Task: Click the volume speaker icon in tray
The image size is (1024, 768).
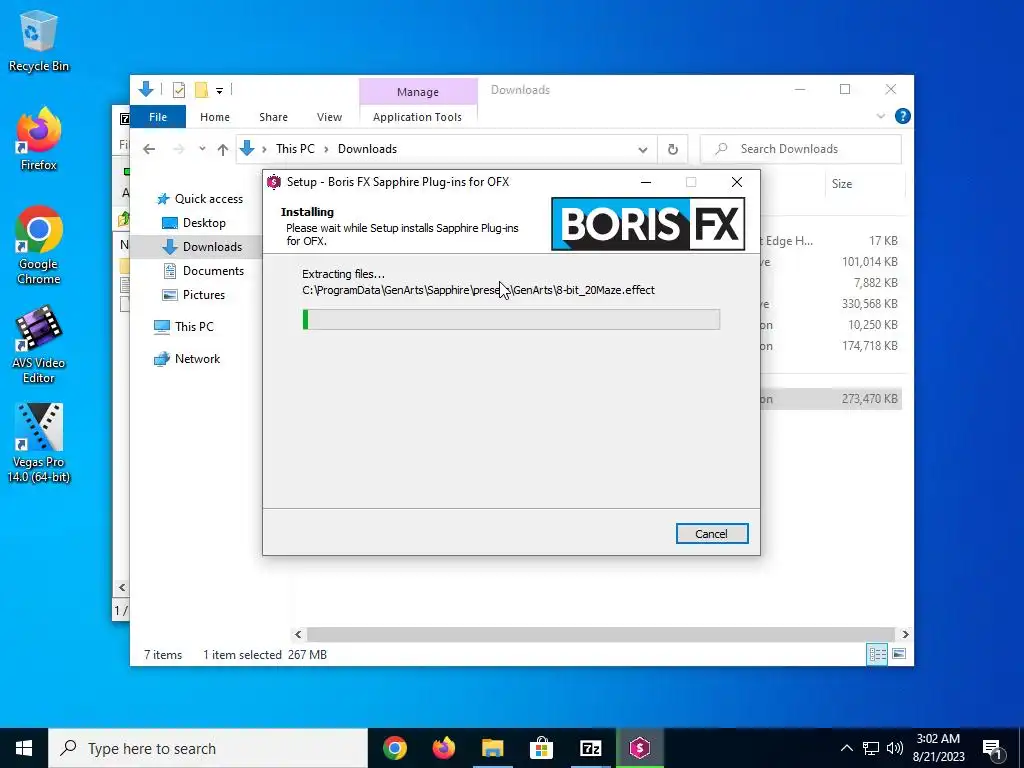Action: (x=895, y=748)
